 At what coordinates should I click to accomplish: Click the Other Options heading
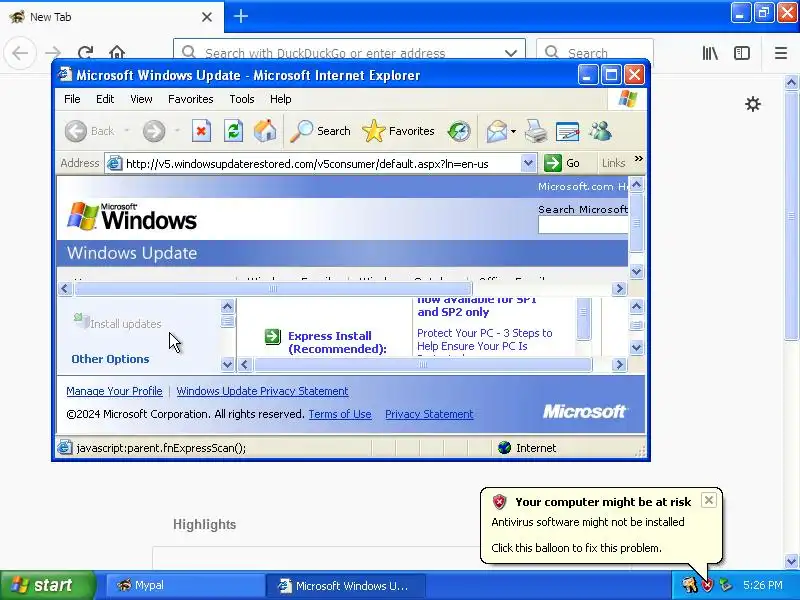tap(110, 359)
